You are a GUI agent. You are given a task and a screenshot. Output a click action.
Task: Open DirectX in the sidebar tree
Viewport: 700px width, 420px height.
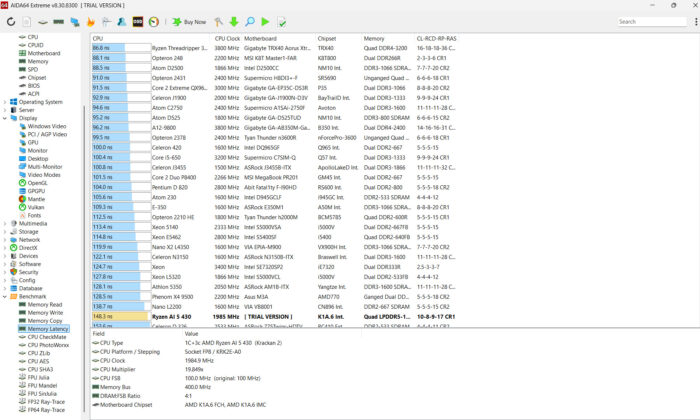[28, 248]
